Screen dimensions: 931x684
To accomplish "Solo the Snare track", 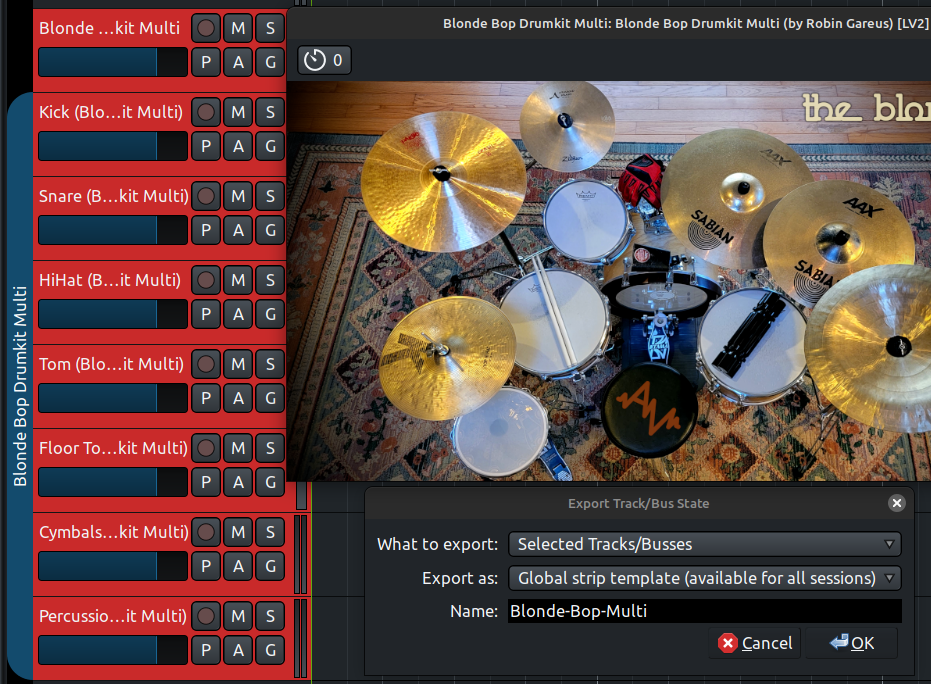I will tap(270, 196).
